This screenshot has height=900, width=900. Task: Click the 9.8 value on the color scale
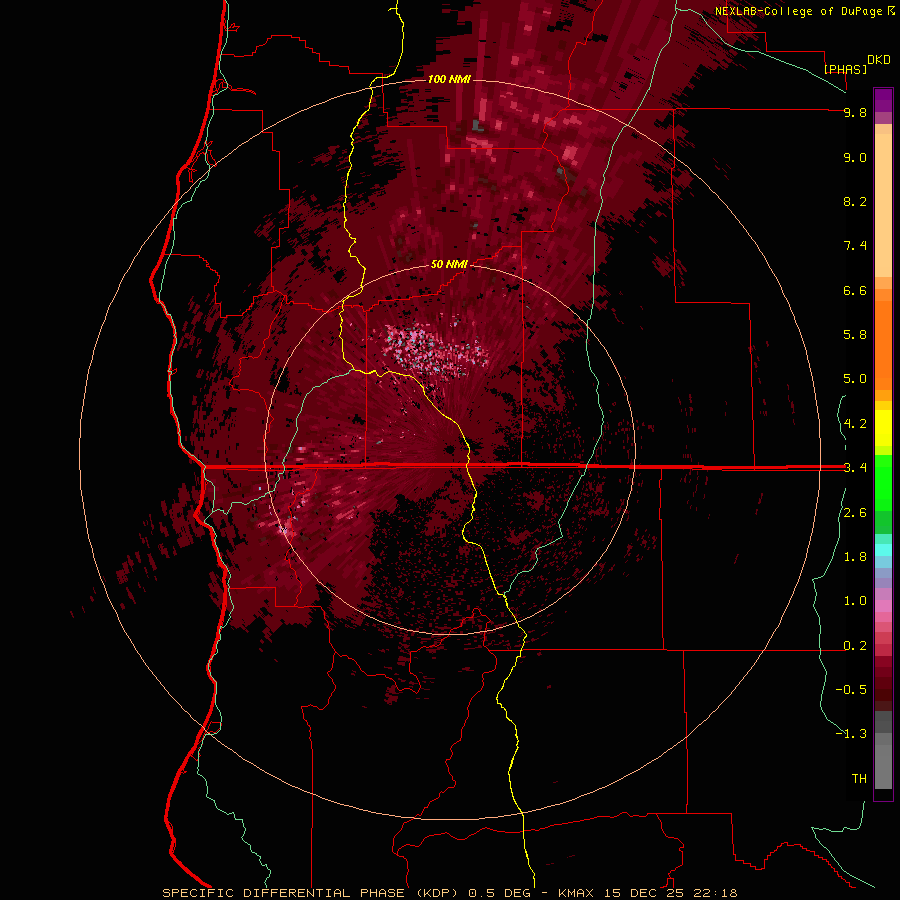click(855, 112)
